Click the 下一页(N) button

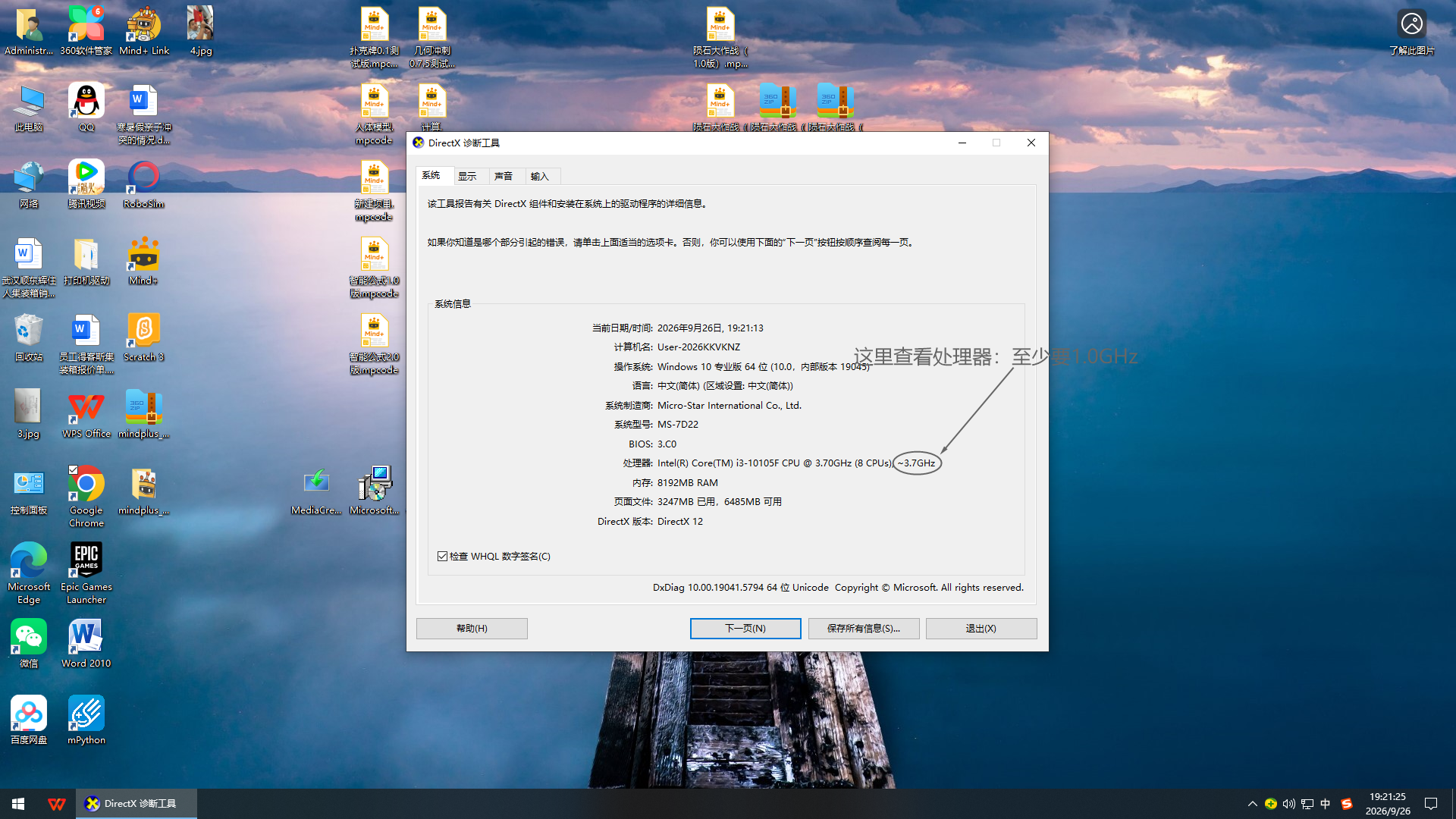(745, 628)
